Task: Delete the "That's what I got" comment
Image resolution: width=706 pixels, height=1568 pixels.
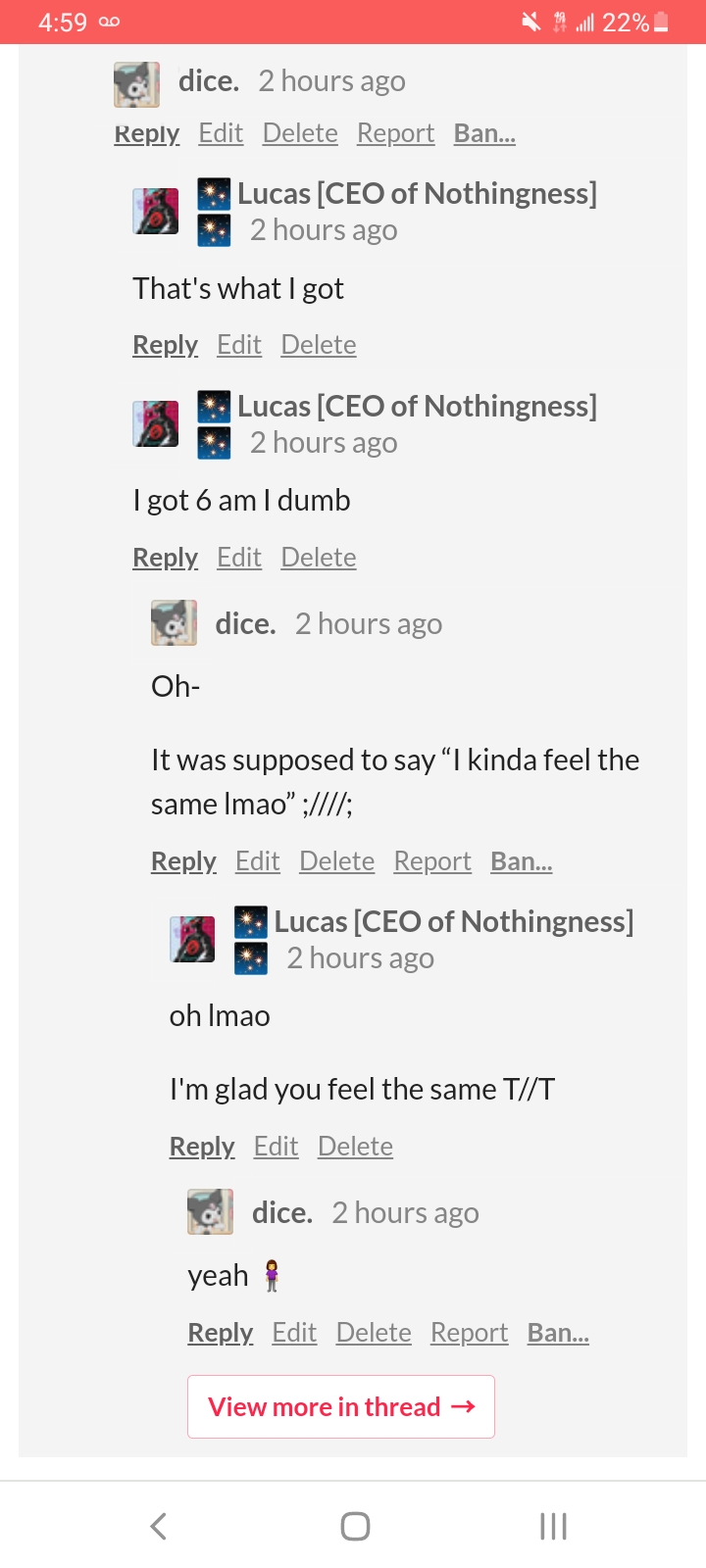Action: pyautogui.click(x=318, y=345)
